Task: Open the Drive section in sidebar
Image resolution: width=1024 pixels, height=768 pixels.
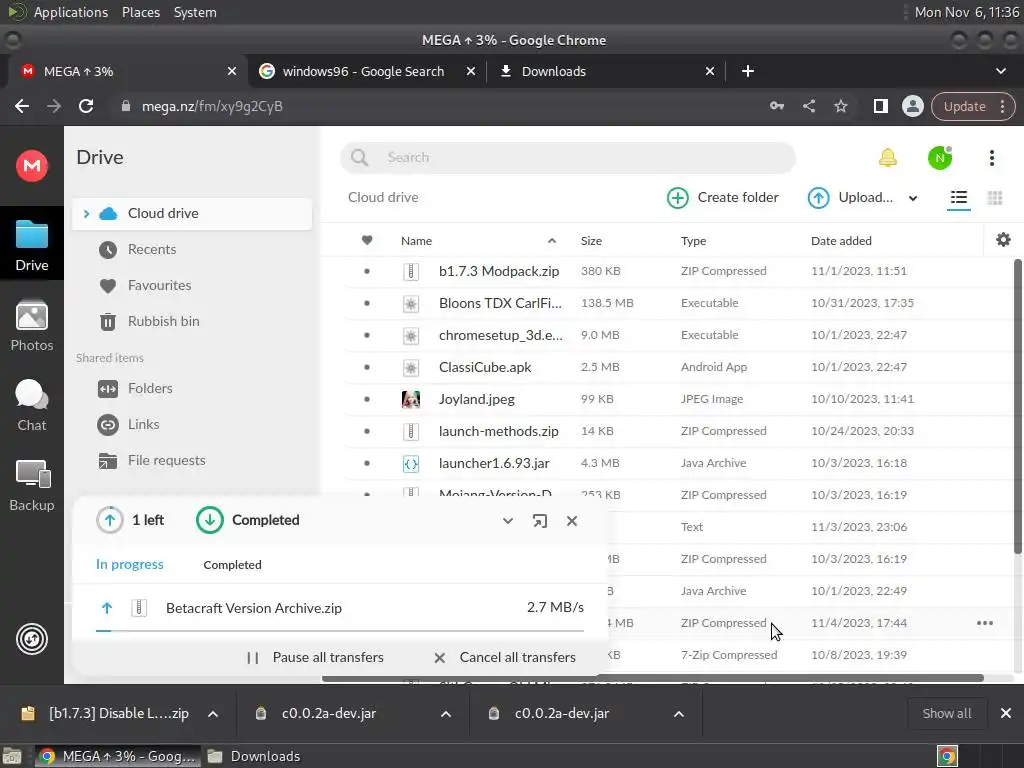Action: click(x=31, y=244)
